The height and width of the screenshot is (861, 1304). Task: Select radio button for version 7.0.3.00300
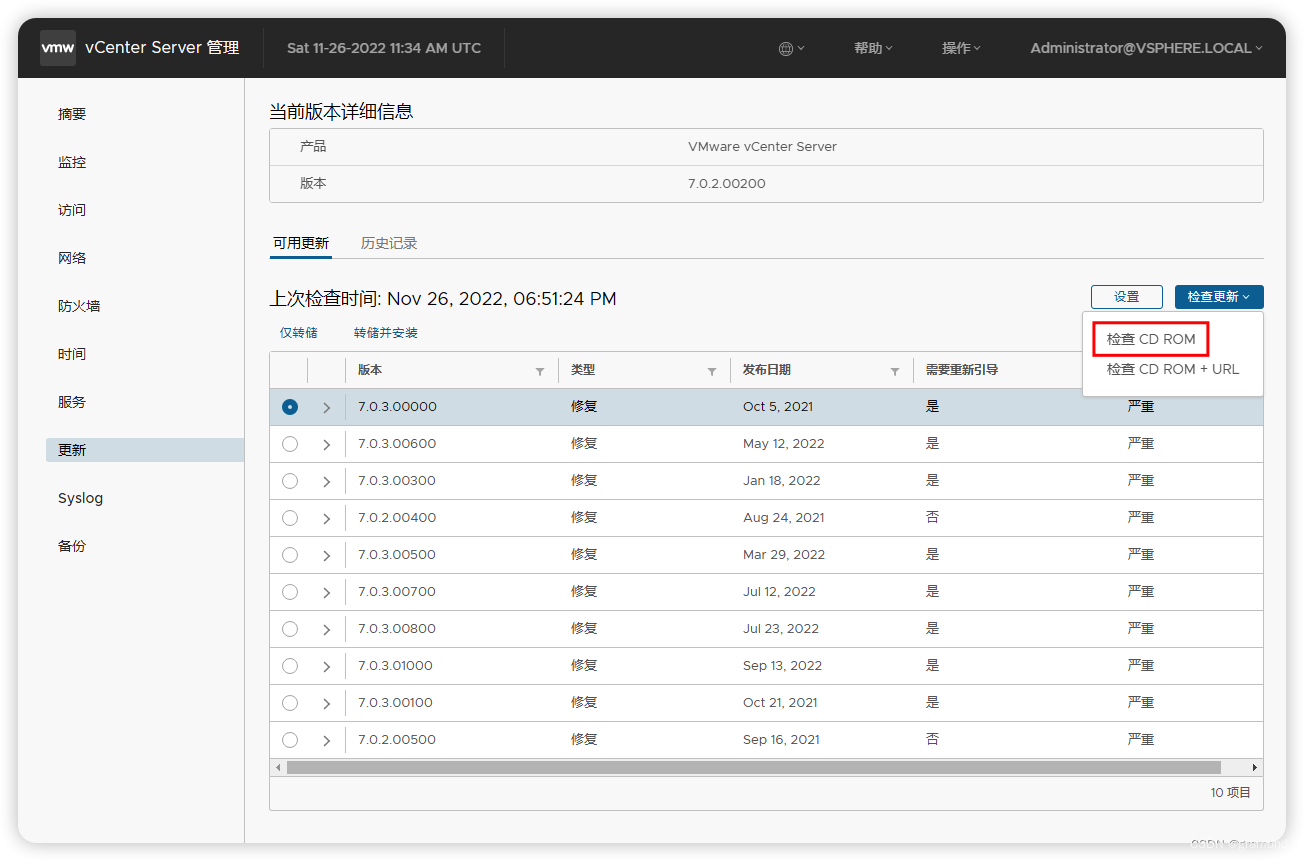(x=290, y=481)
